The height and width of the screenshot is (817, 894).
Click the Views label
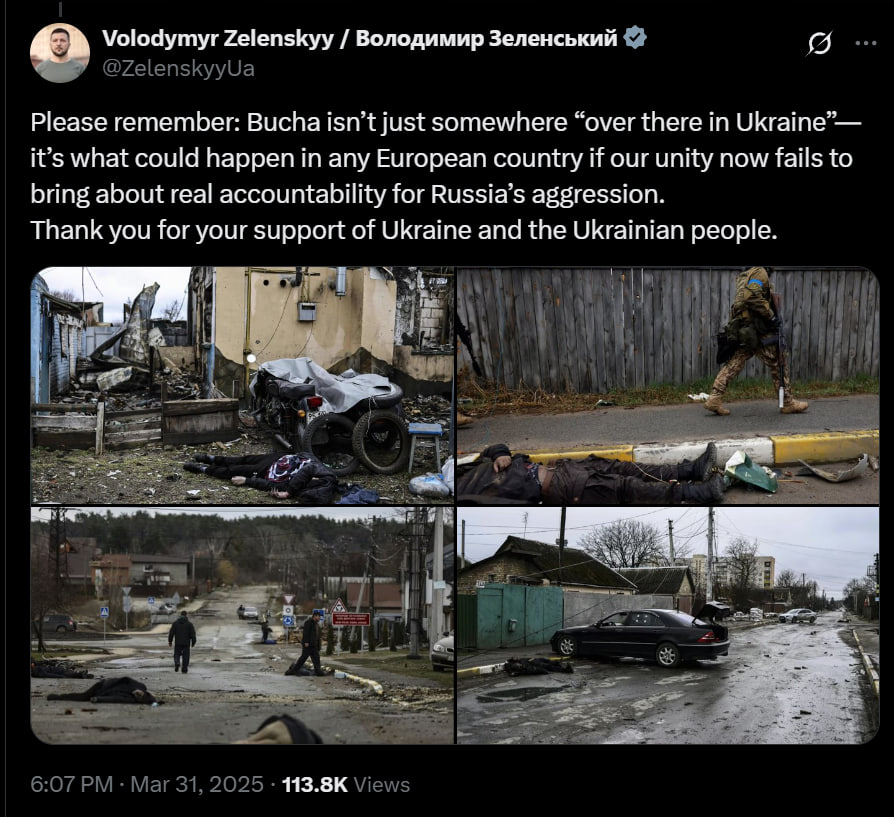coord(381,785)
